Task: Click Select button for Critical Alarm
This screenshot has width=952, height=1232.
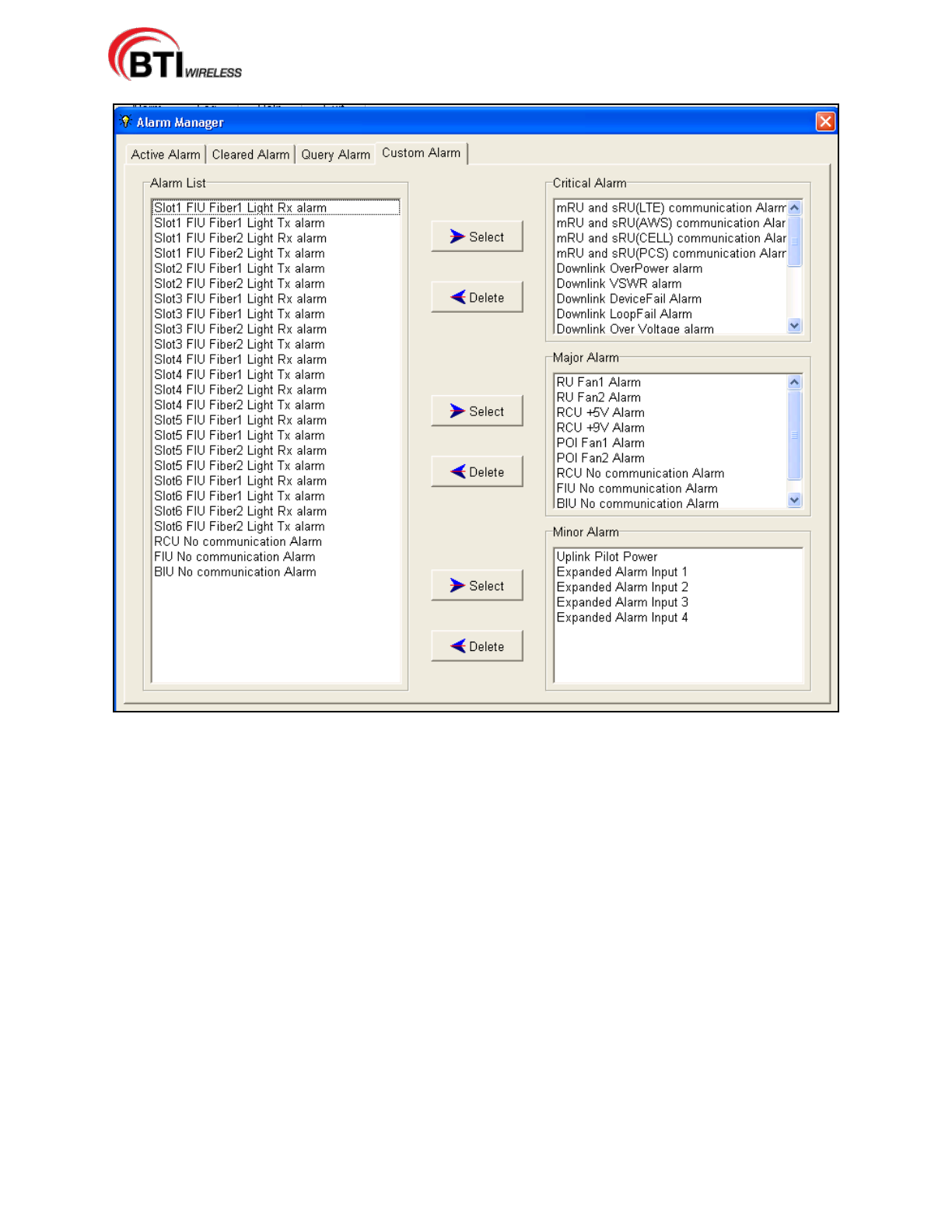Action: click(477, 236)
